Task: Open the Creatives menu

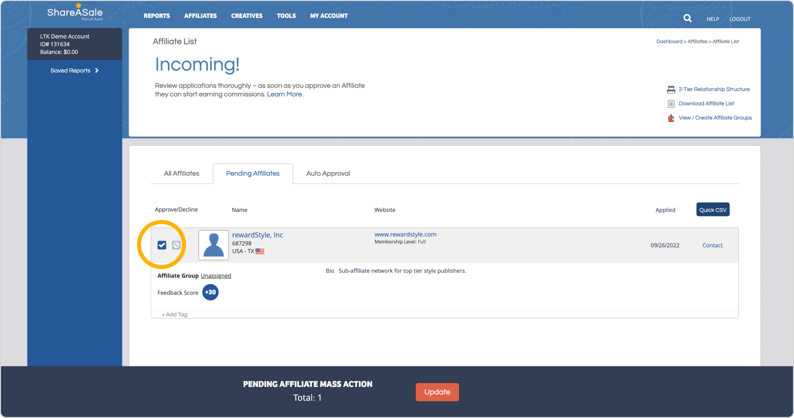Action: pyautogui.click(x=247, y=16)
